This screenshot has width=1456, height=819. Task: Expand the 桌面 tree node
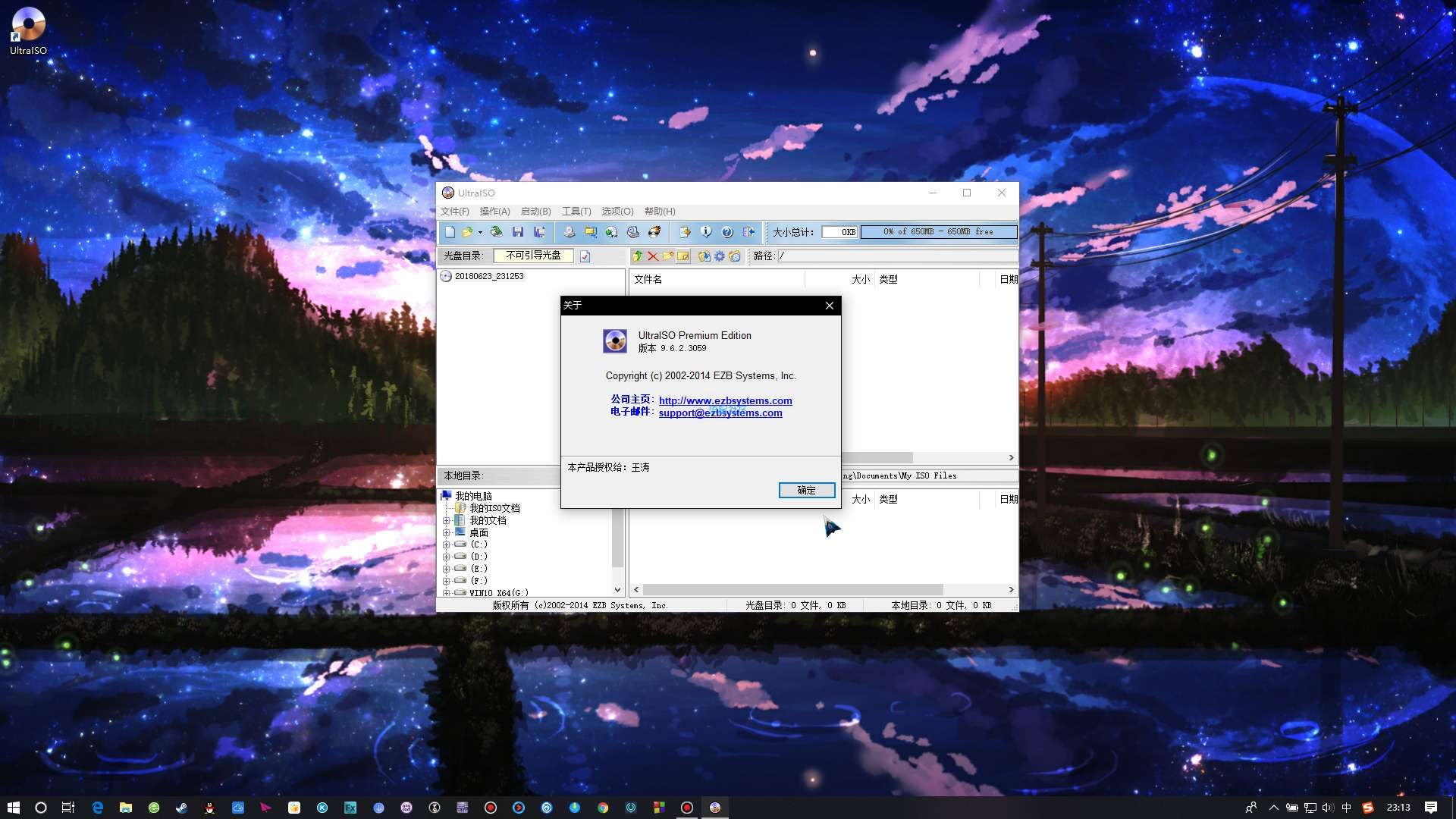(x=447, y=533)
